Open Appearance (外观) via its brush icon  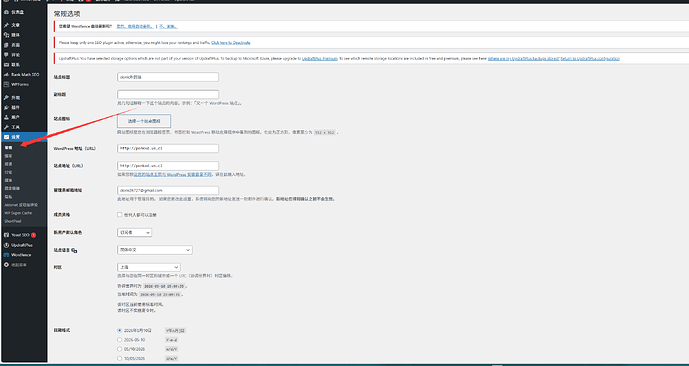pos(6,98)
